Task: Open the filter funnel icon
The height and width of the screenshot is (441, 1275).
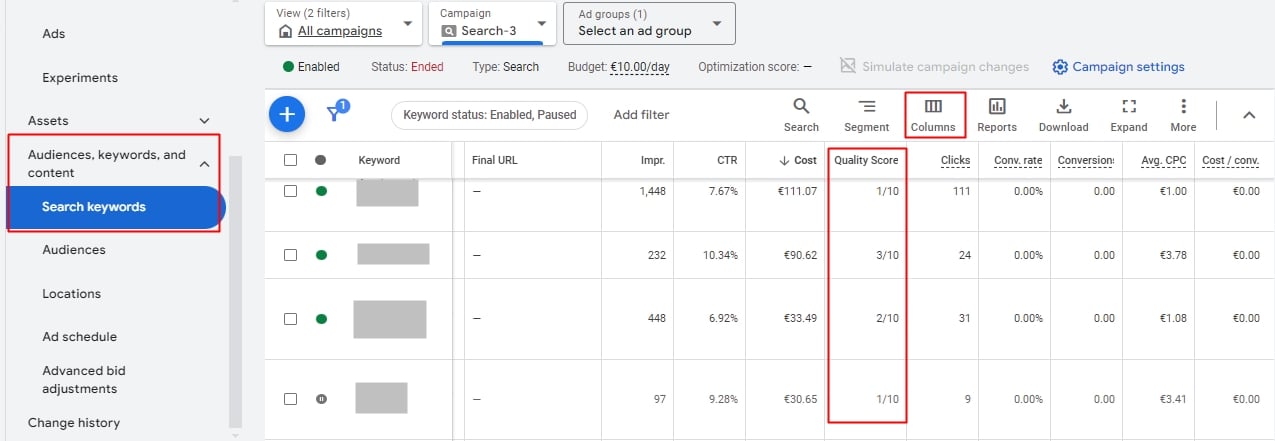Action: 337,114
